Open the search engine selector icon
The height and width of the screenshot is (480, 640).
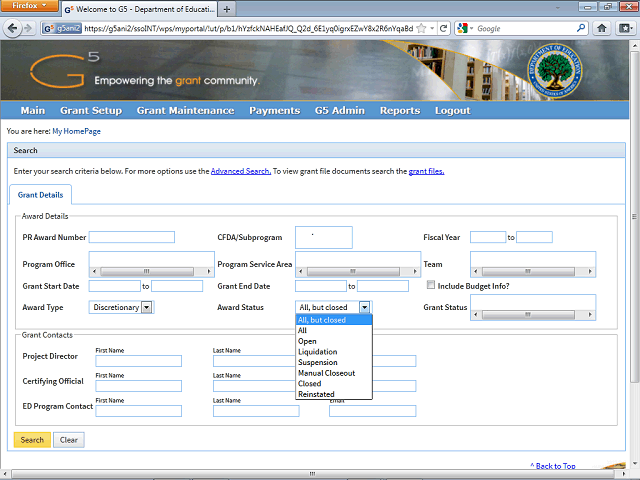tap(465, 28)
